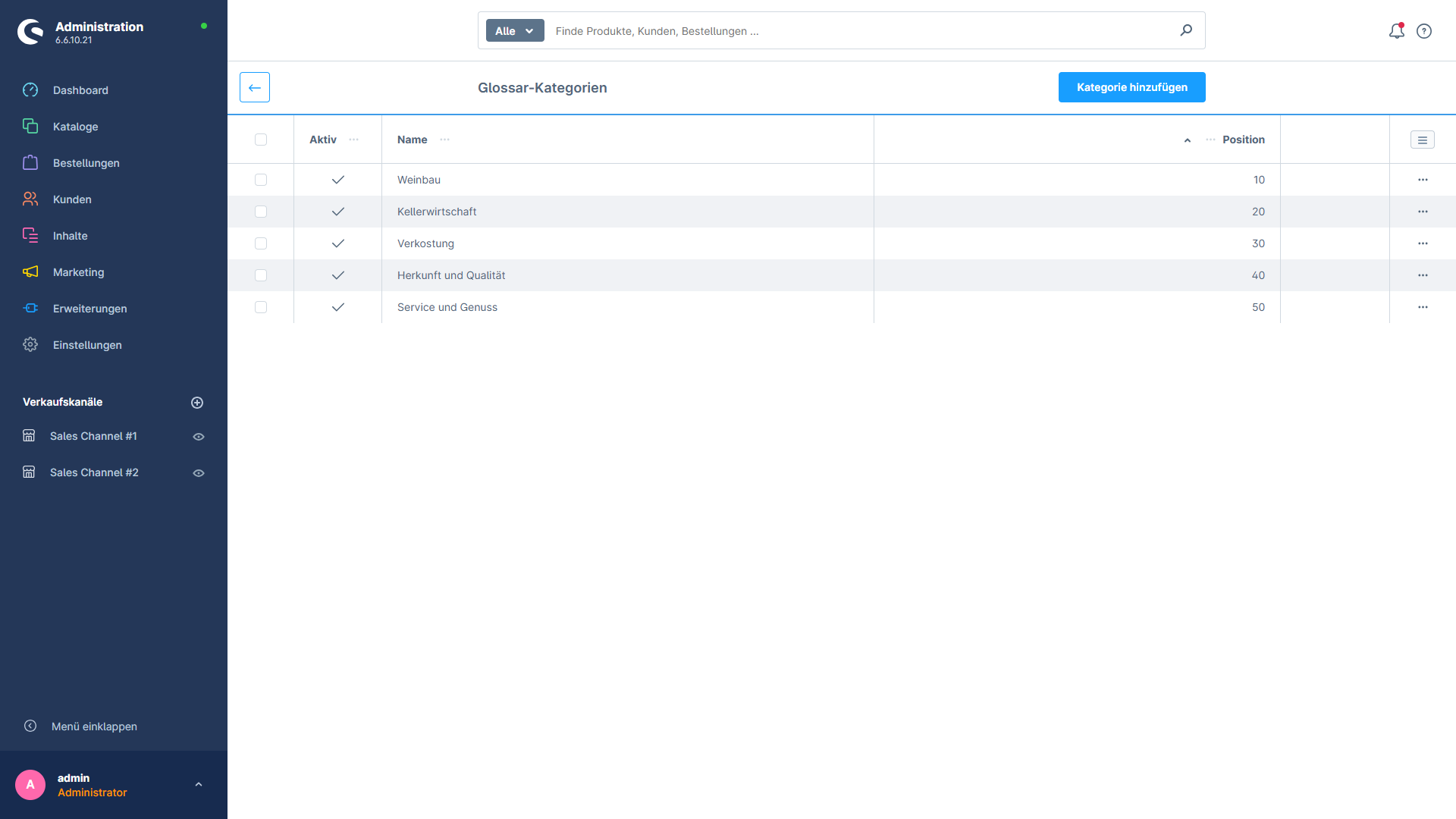
Task: Go back with the arrow button
Action: pos(255,87)
